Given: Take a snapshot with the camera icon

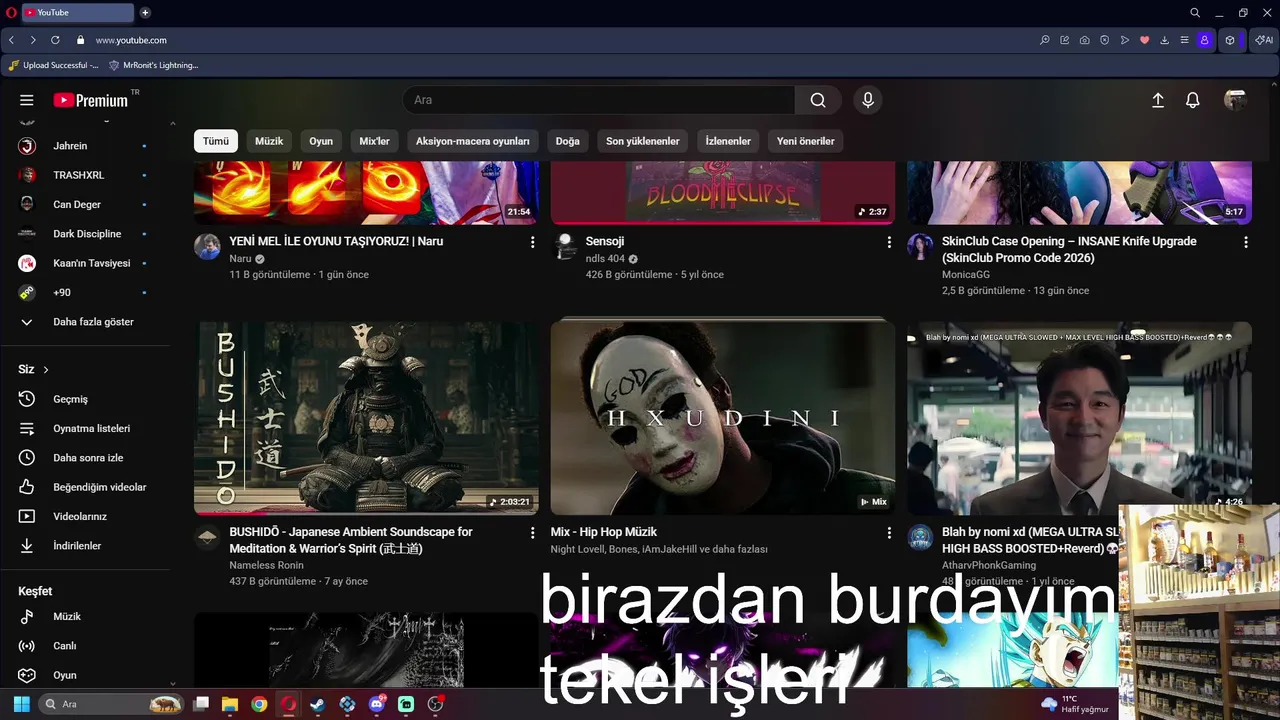Looking at the screenshot, I should (1085, 40).
